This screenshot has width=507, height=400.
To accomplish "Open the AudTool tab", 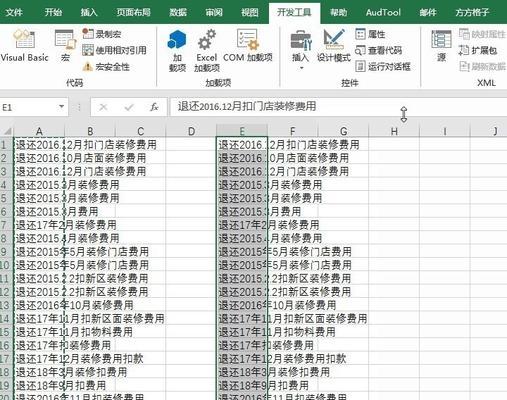I will pyautogui.click(x=383, y=12).
